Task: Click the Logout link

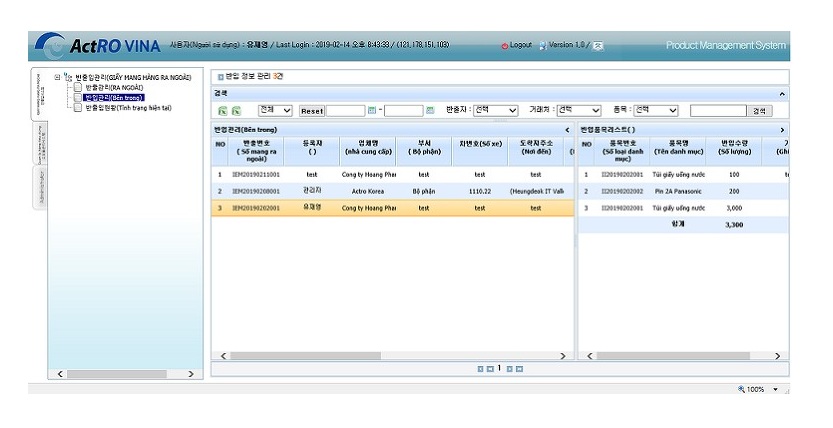Action: point(521,45)
